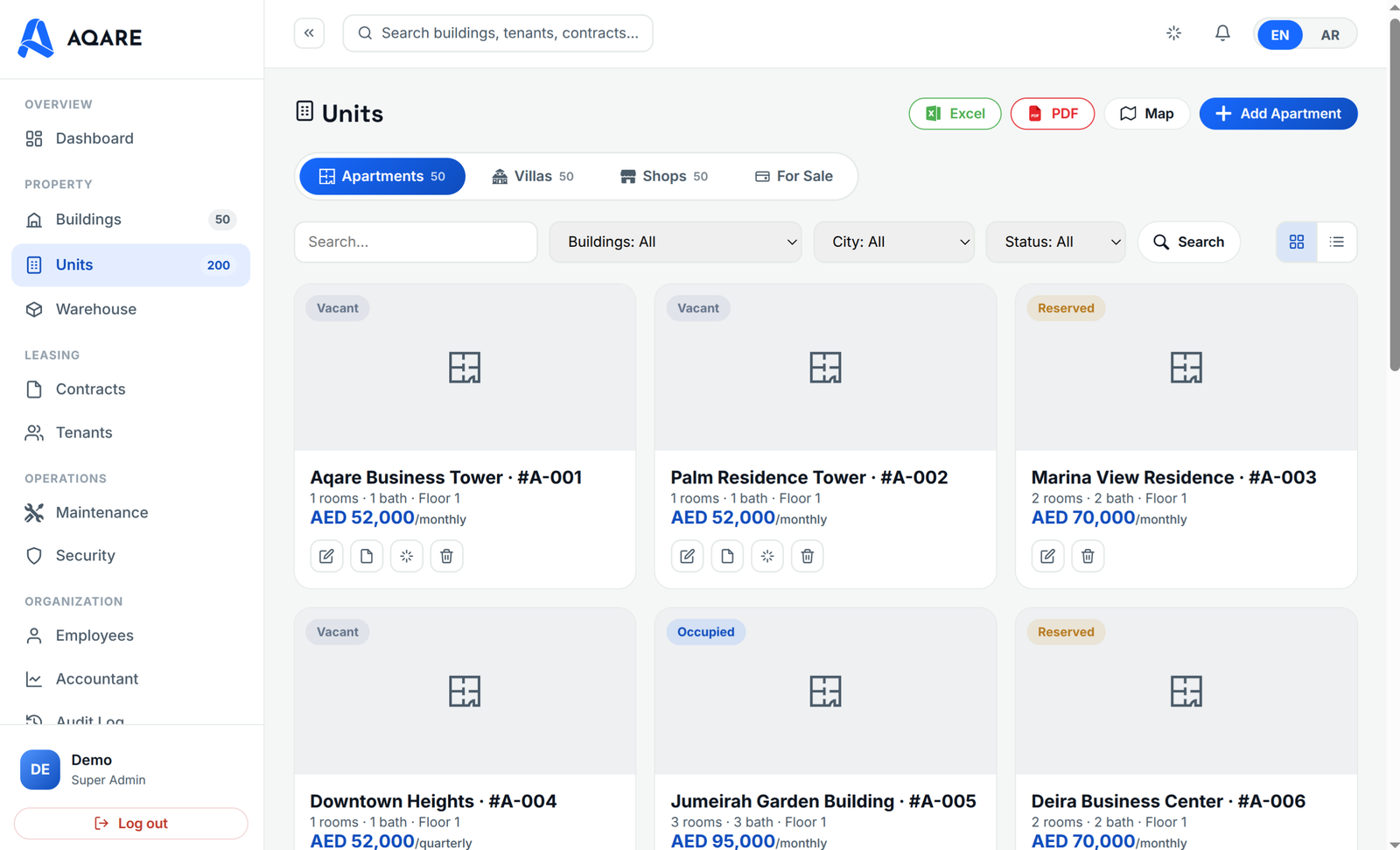Edit the Aqare Business Tower #A-001 unit
1400x850 pixels.
coord(326,556)
